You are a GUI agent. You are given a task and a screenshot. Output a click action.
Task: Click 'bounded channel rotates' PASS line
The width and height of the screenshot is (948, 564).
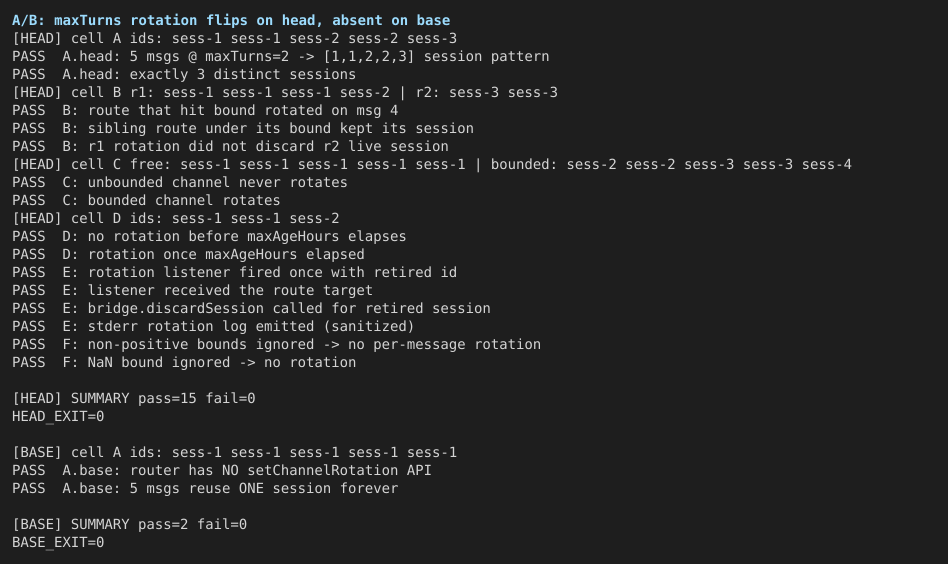[146, 201]
